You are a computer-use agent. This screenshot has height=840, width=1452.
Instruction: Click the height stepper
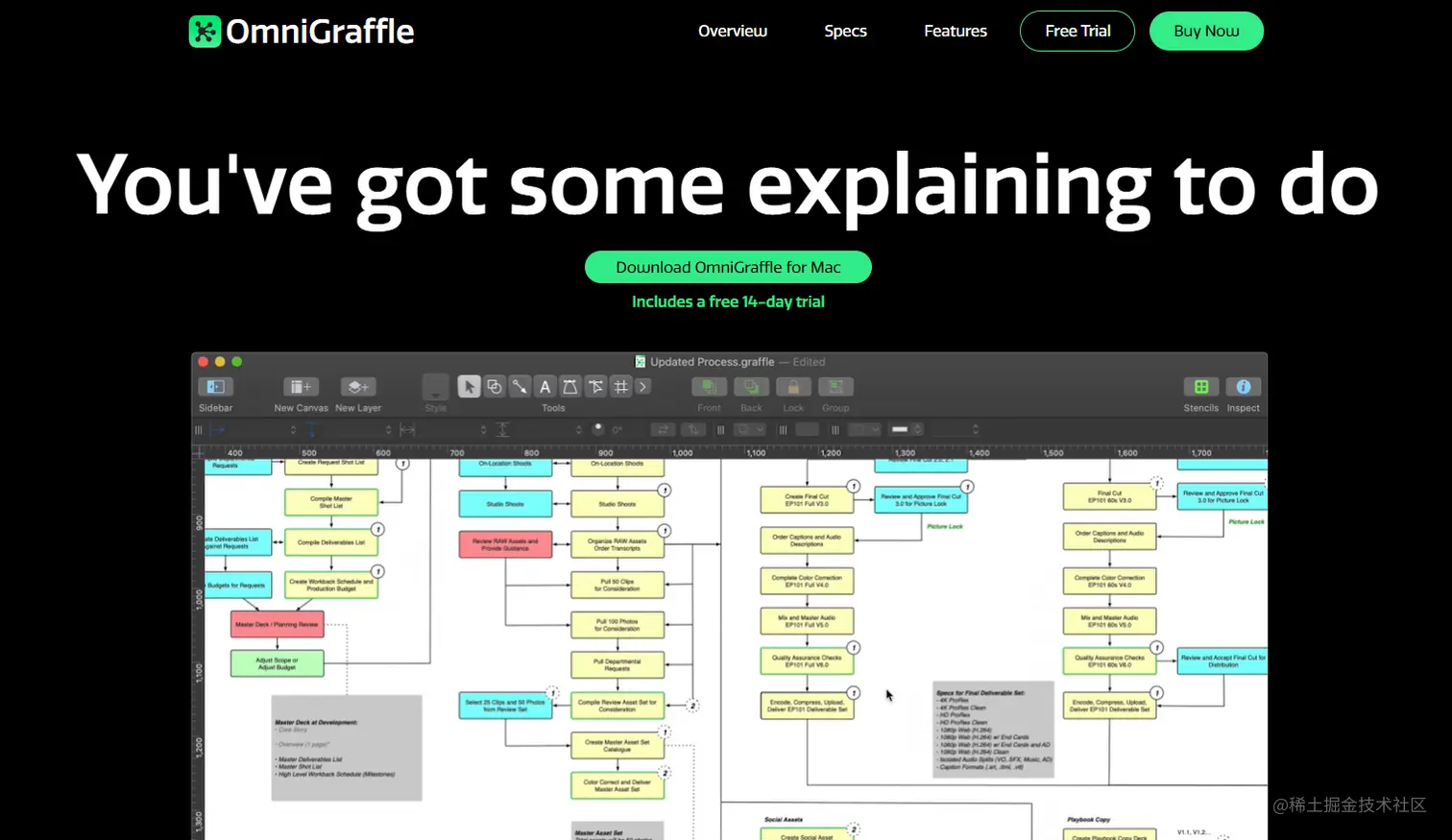[x=578, y=430]
